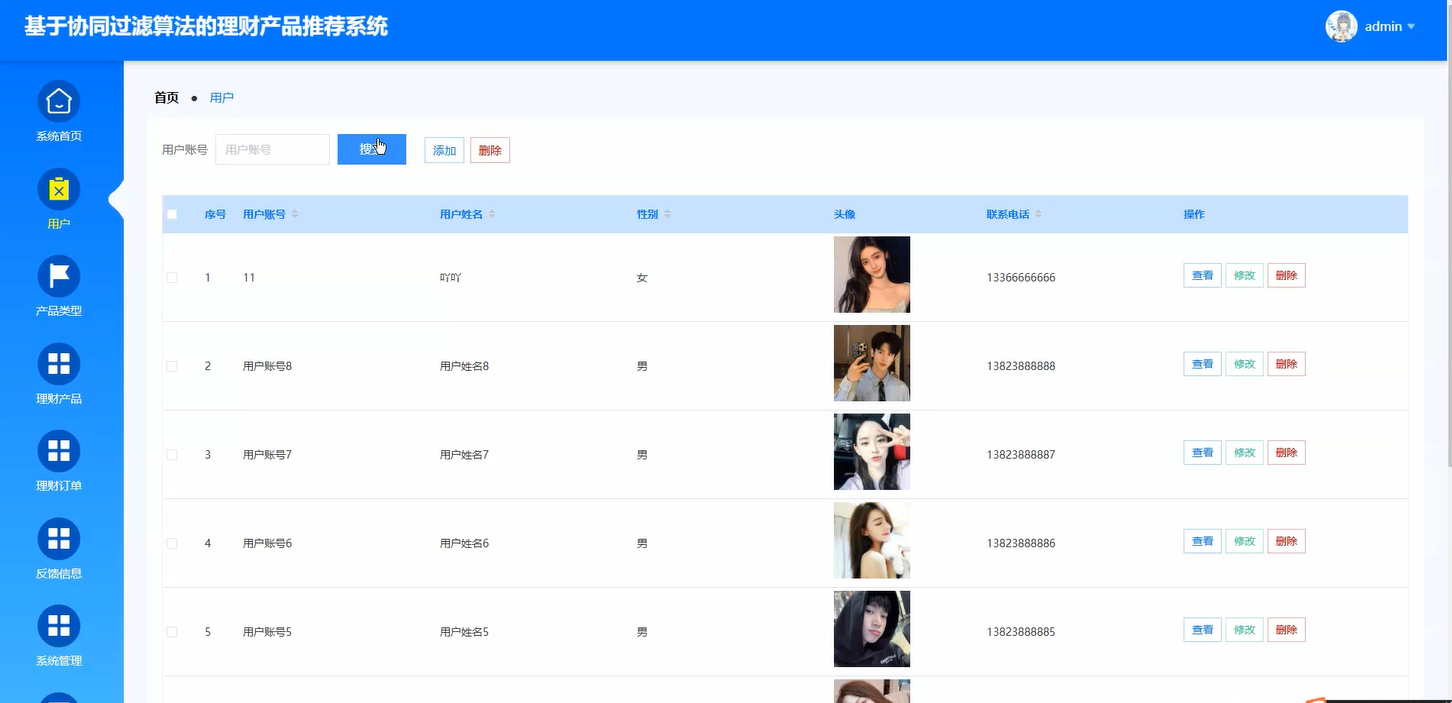Edit the user with phone 13366666666
Viewport: 1452px width, 703px height.
point(1244,276)
